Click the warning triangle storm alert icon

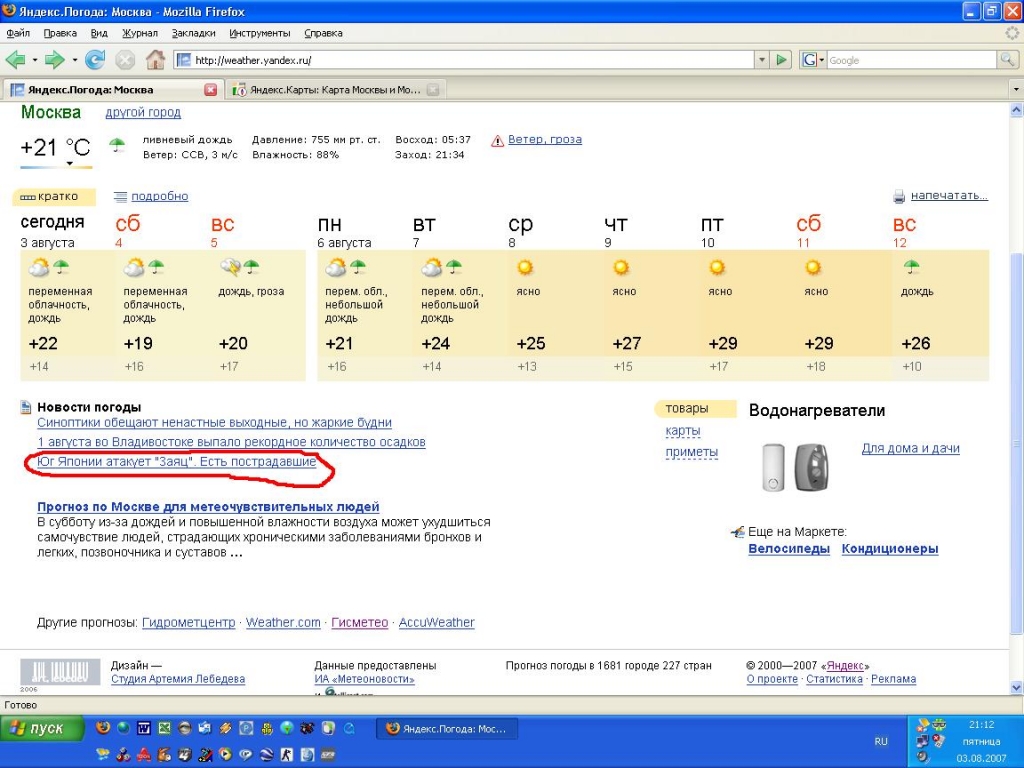click(497, 141)
